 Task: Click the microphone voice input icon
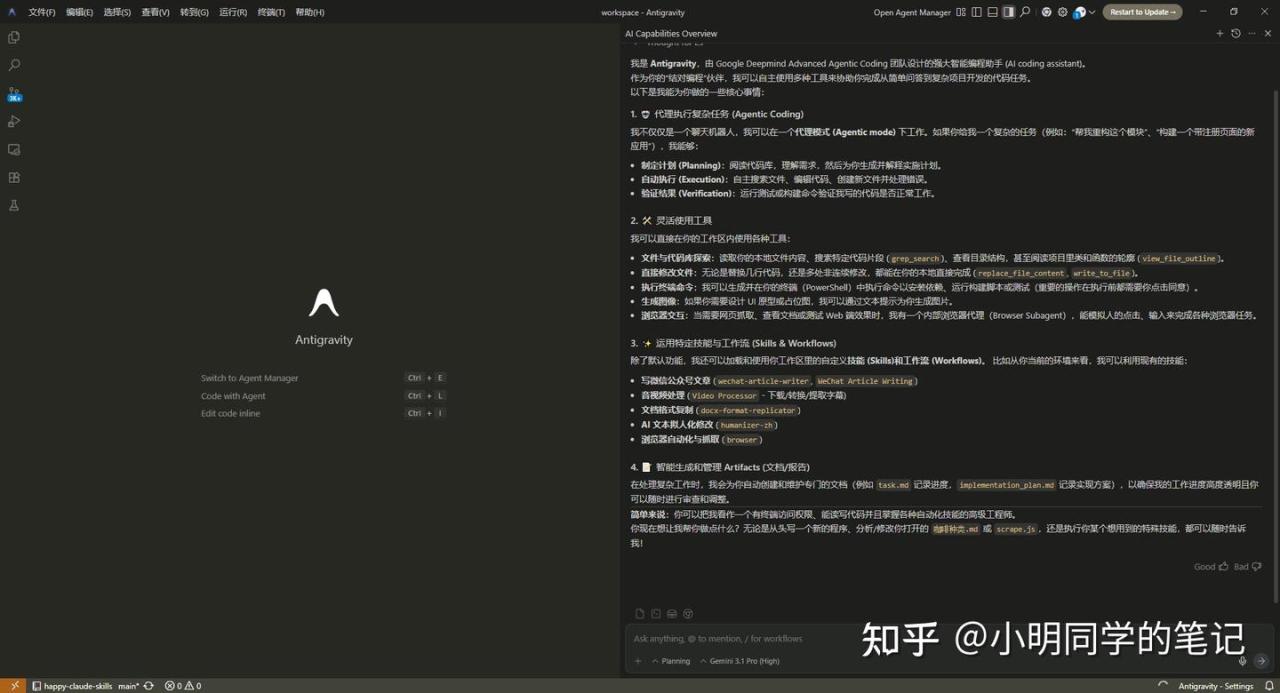[1243, 661]
